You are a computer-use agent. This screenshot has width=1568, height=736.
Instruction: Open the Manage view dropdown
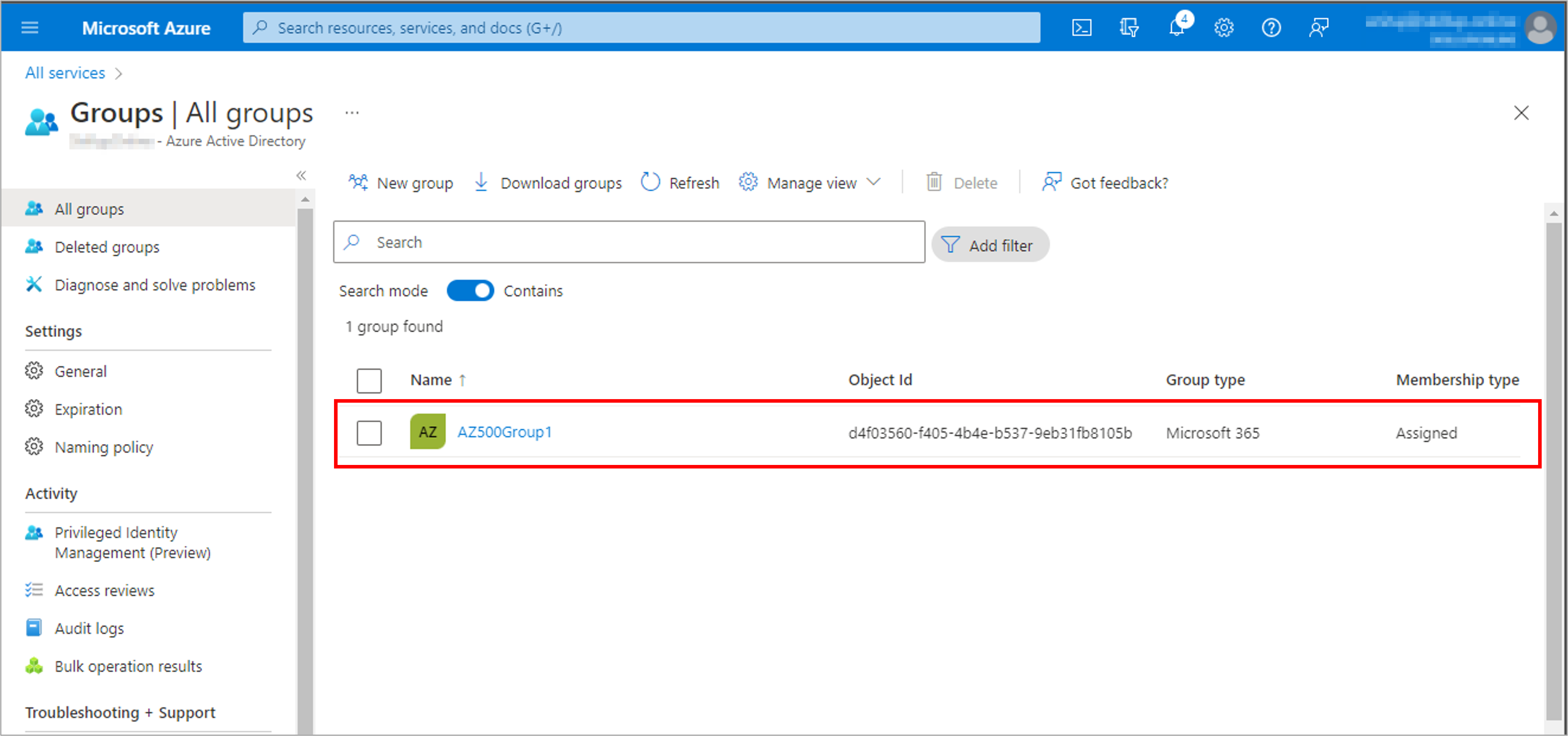coord(810,182)
